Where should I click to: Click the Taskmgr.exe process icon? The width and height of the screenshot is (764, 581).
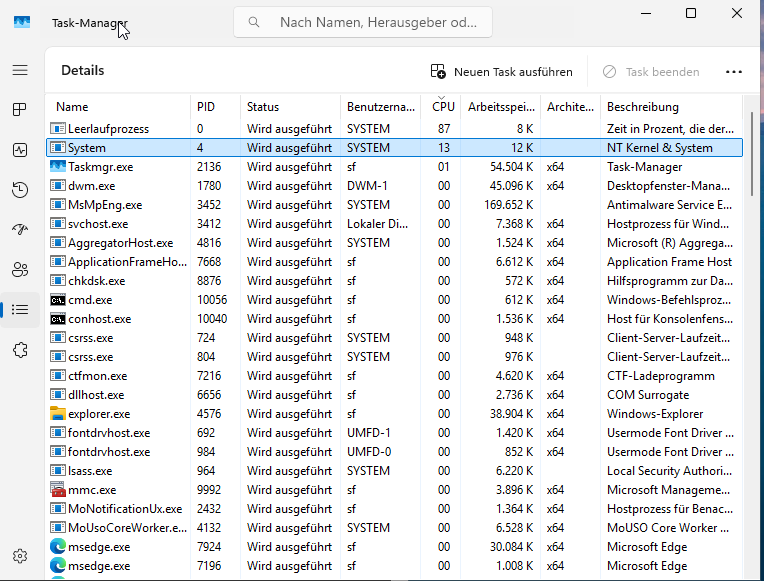coord(58,166)
